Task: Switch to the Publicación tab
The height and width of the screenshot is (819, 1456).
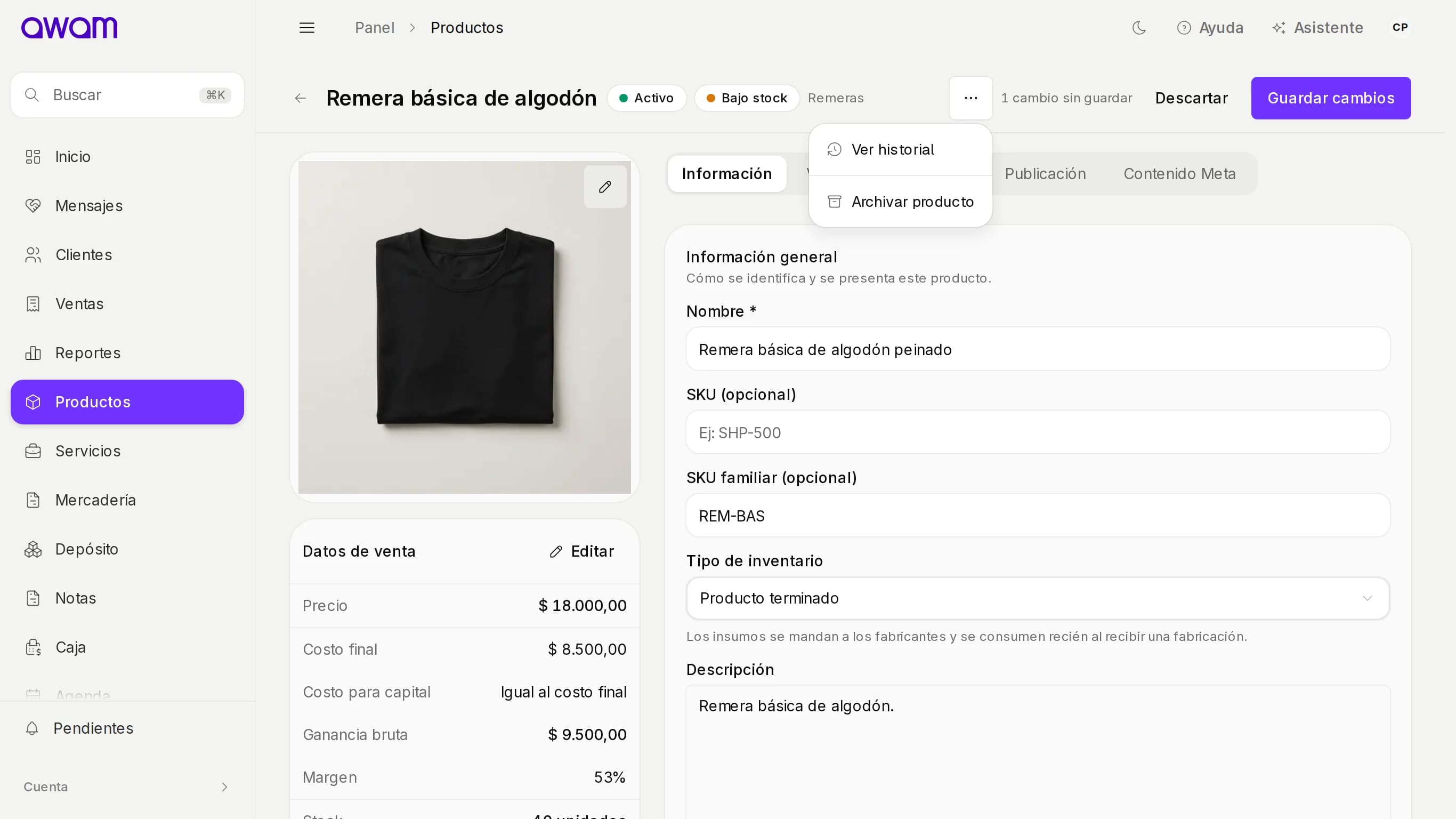Action: tap(1045, 174)
